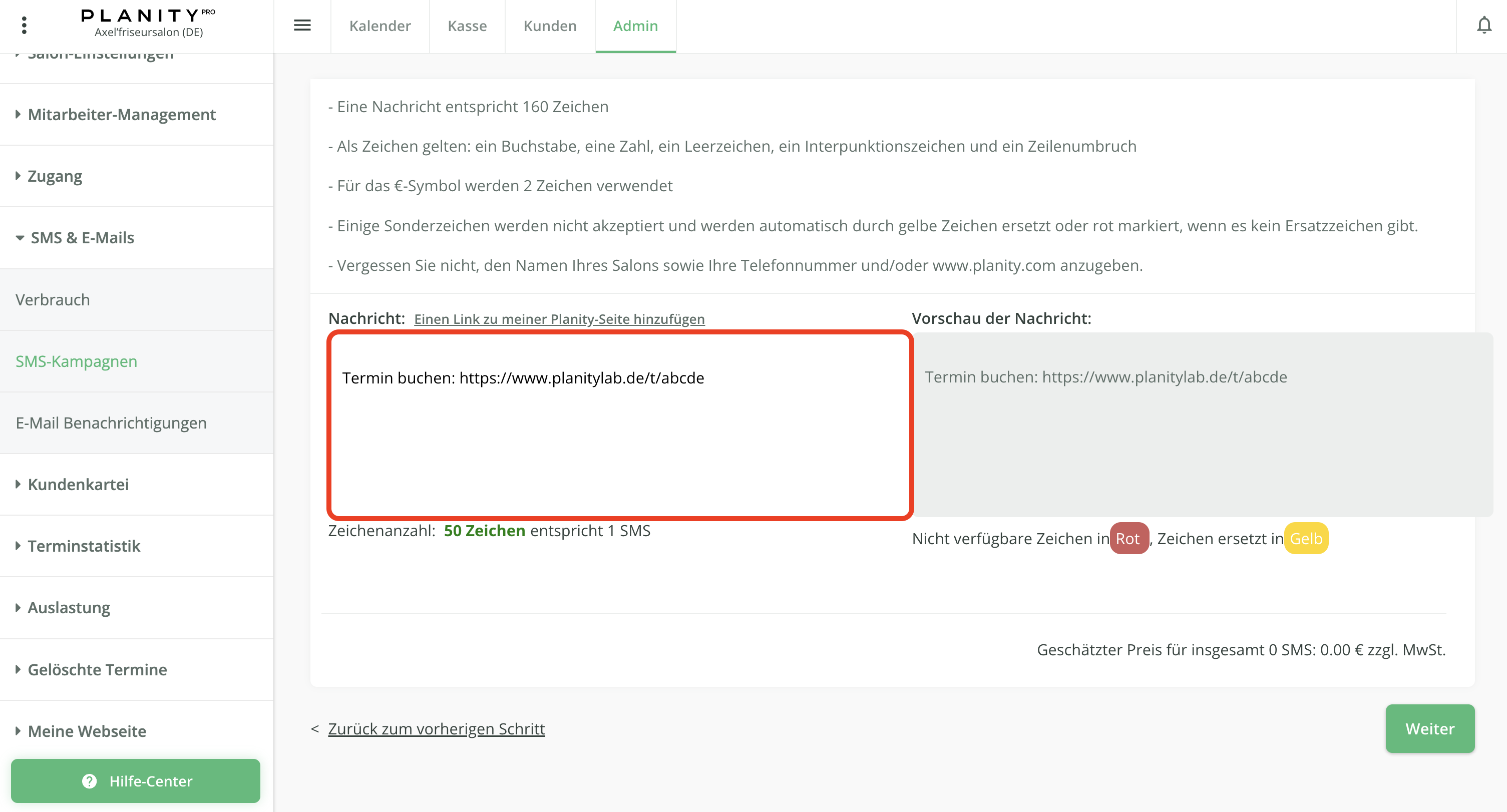Go back via Zurück zum vorherigen Schritt
The image size is (1507, 812).
[436, 729]
